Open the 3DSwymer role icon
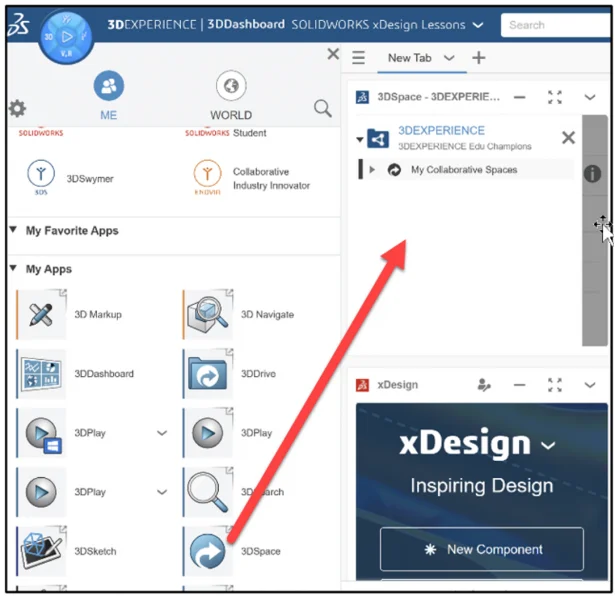Image resolution: width=615 pixels, height=596 pixels. (x=42, y=178)
